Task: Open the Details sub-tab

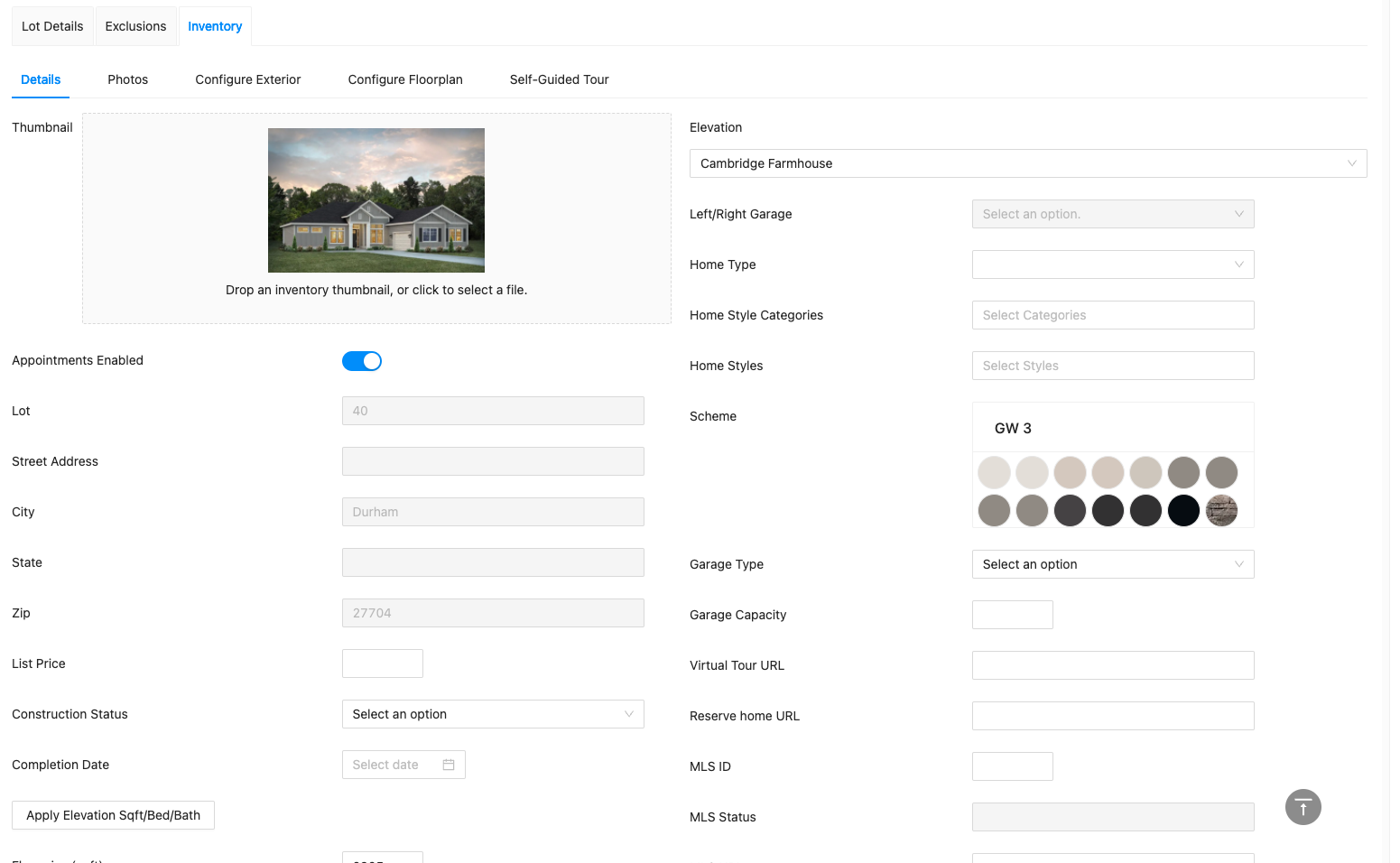Action: [41, 79]
